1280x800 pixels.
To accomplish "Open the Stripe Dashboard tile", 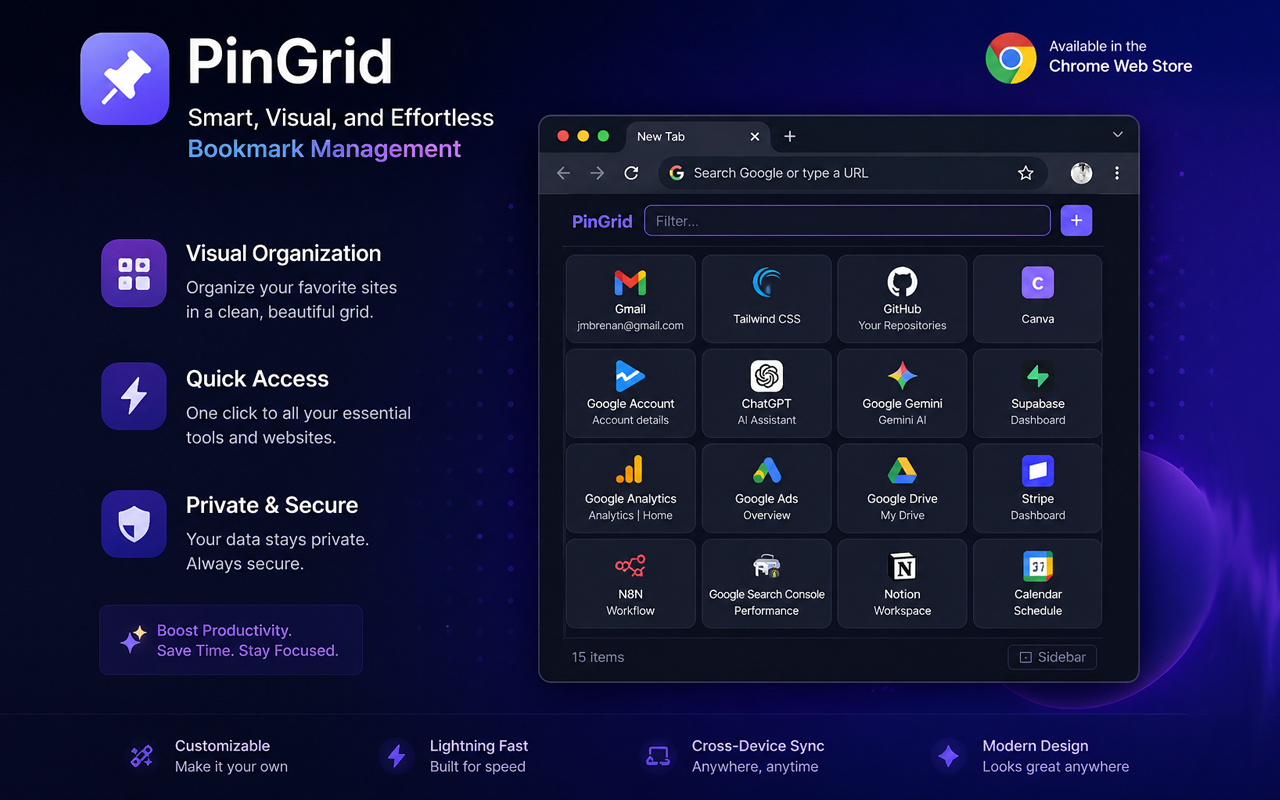I will 1038,488.
